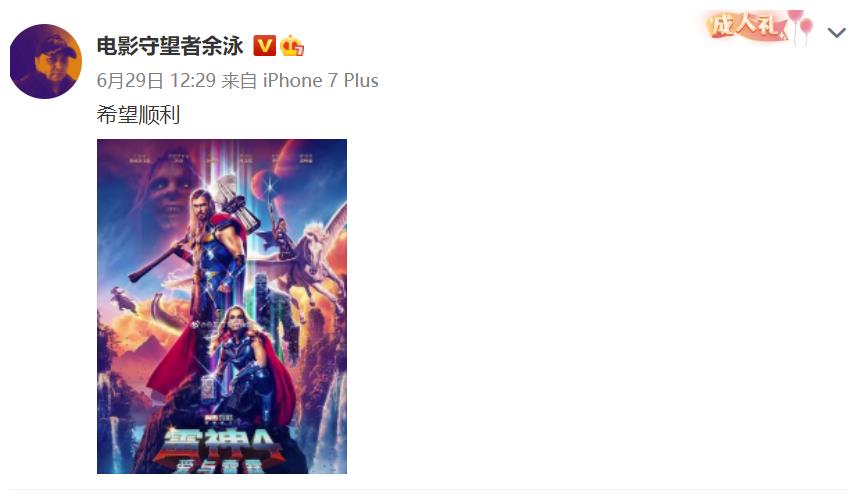Open the Thor movie poster image
Screen dimensions: 859x500
click(222, 306)
